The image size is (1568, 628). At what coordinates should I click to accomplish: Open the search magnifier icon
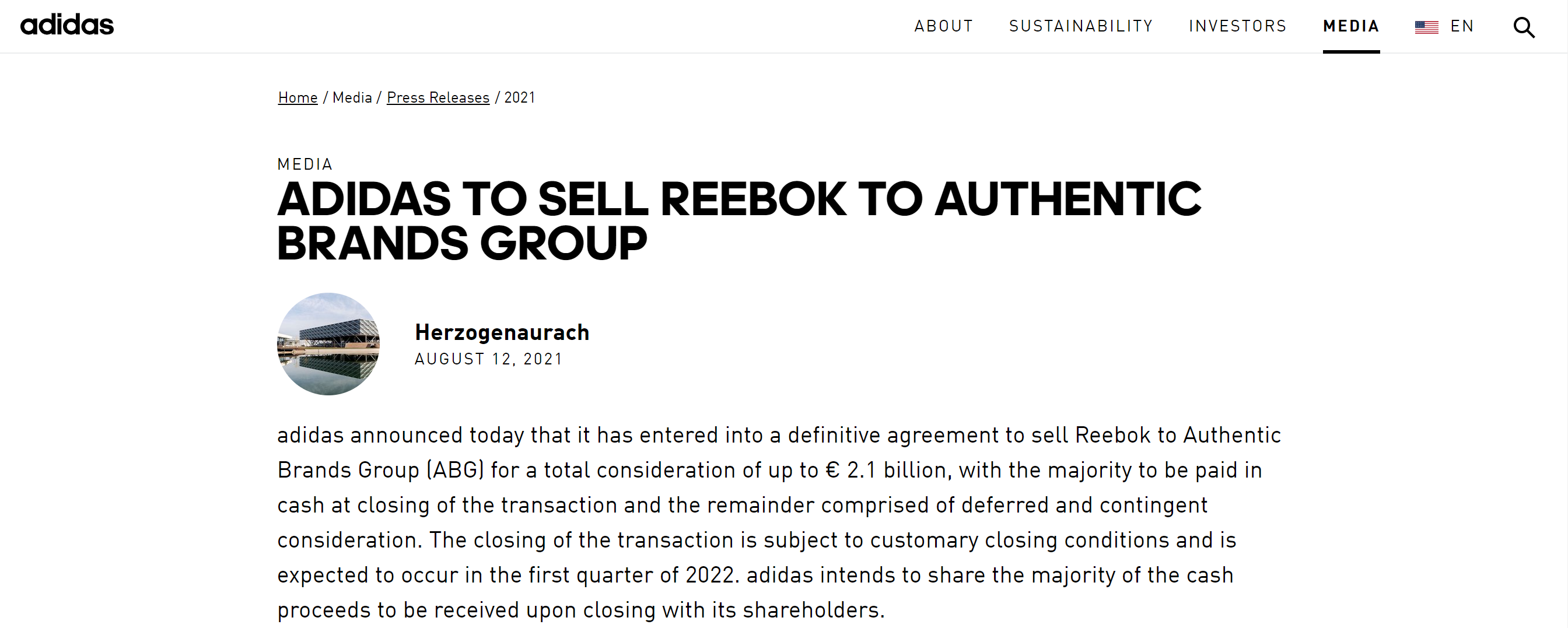1524,27
